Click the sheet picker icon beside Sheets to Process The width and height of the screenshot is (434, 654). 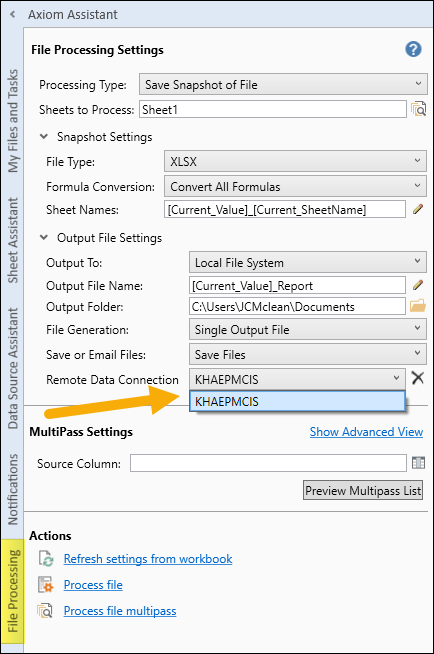(x=418, y=109)
